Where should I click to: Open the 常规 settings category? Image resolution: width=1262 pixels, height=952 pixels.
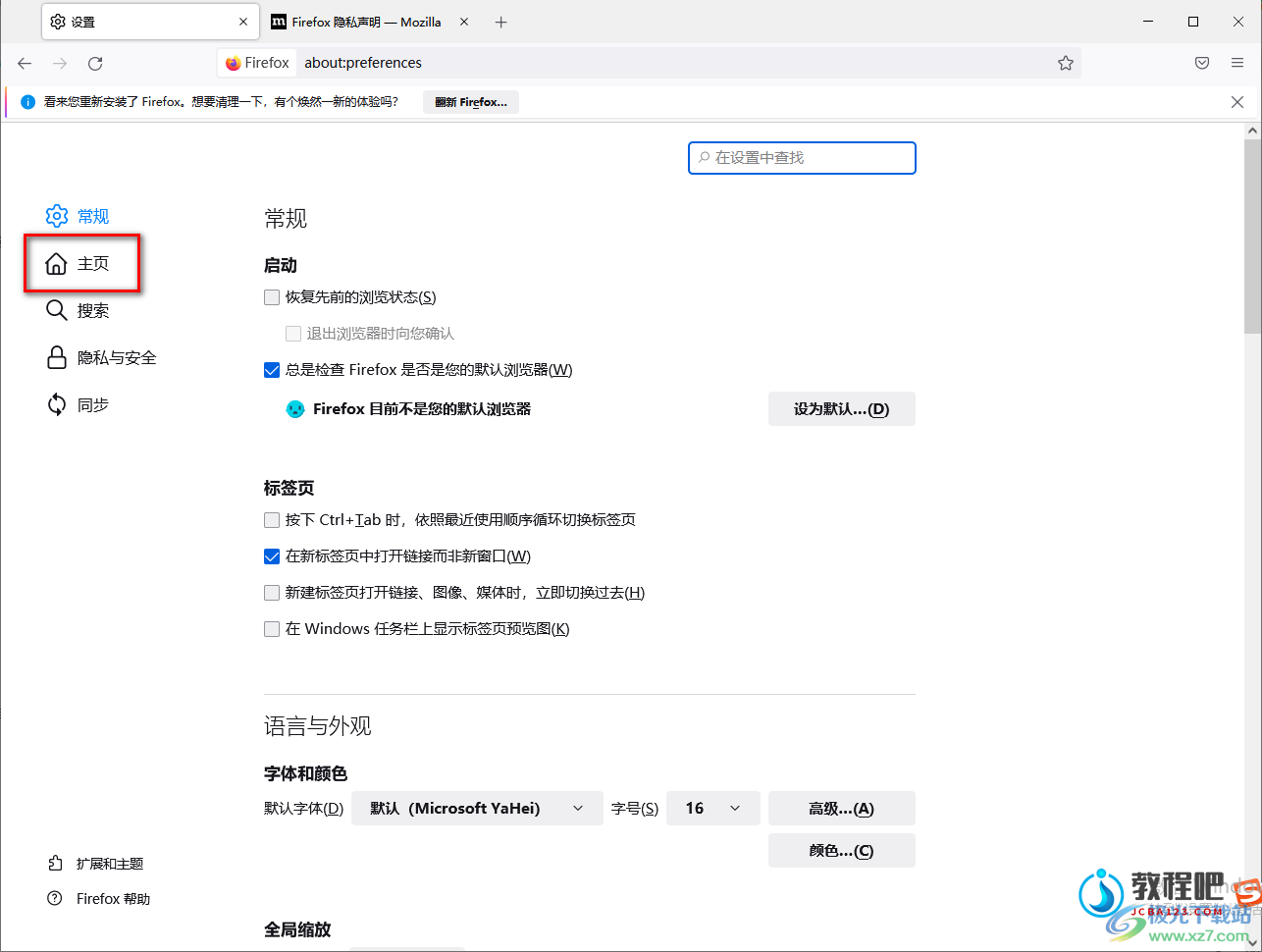click(79, 216)
